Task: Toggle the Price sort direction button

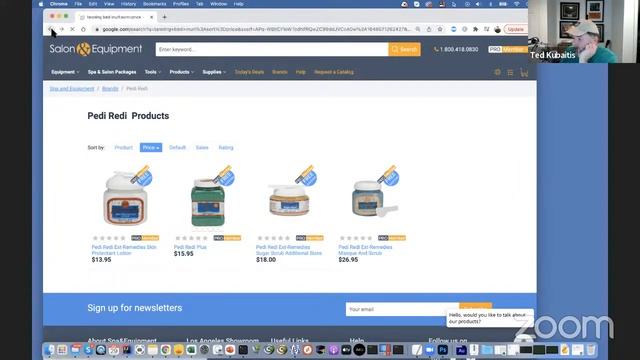Action: tap(151, 148)
